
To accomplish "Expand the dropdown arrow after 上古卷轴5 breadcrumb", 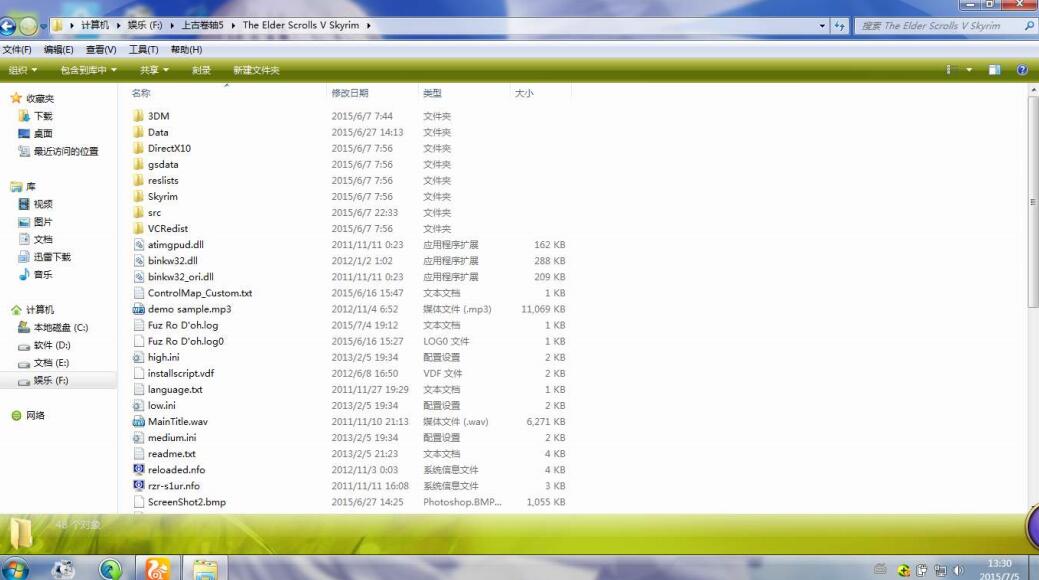I will 233,25.
